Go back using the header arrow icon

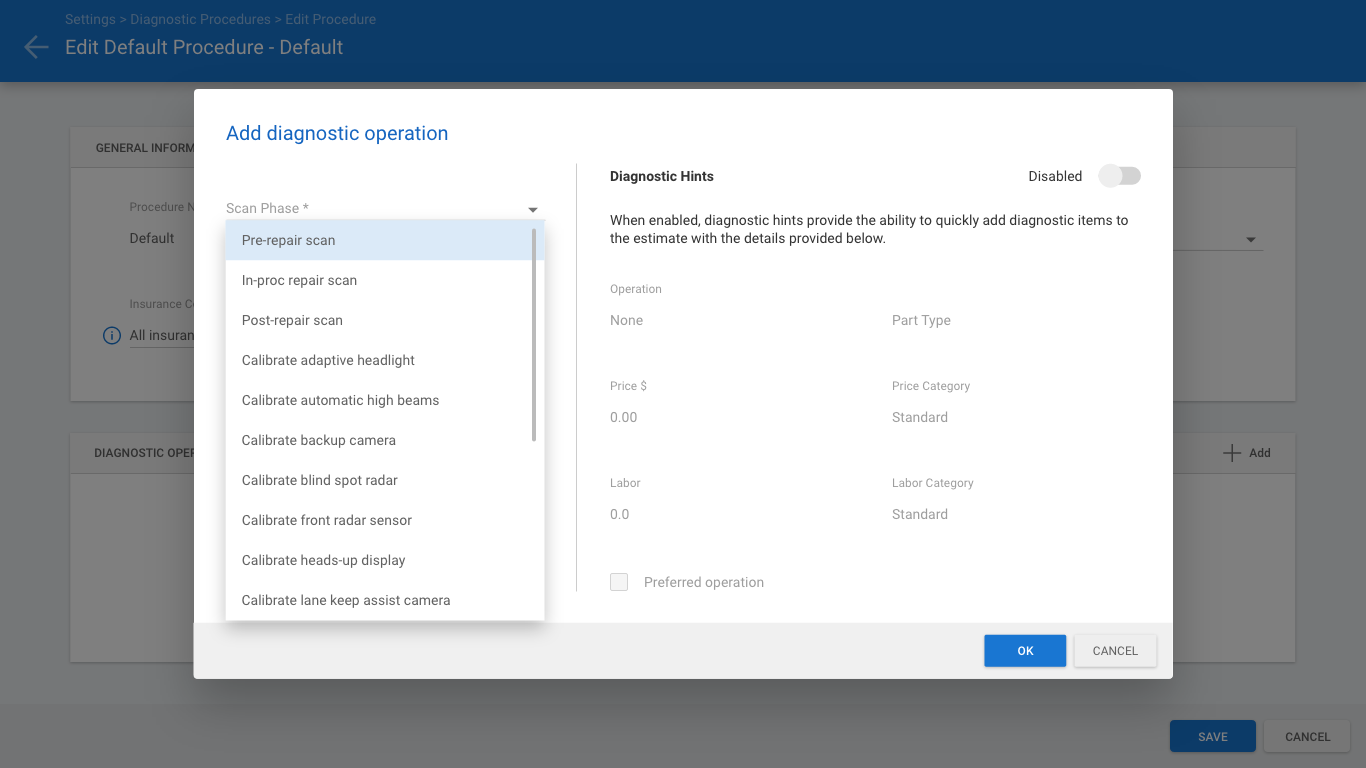tap(36, 47)
